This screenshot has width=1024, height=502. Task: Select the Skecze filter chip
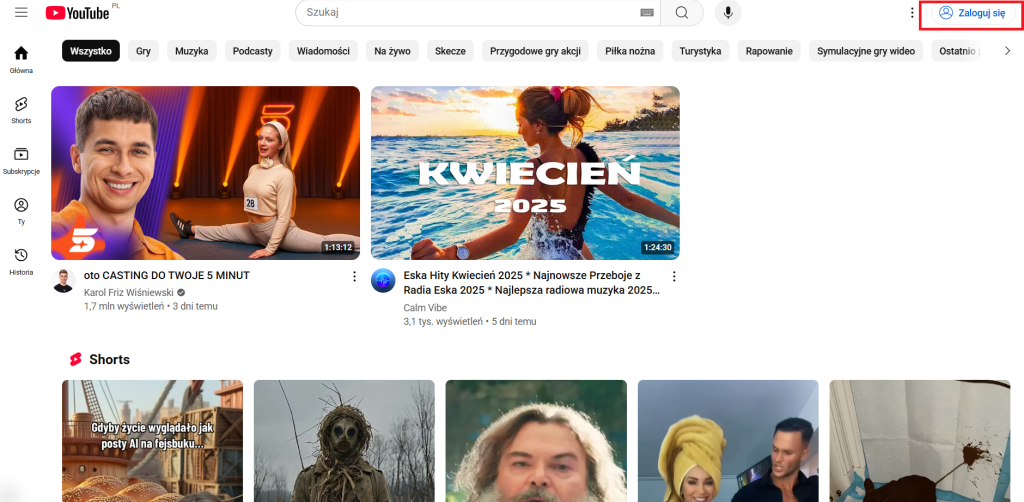coord(451,51)
